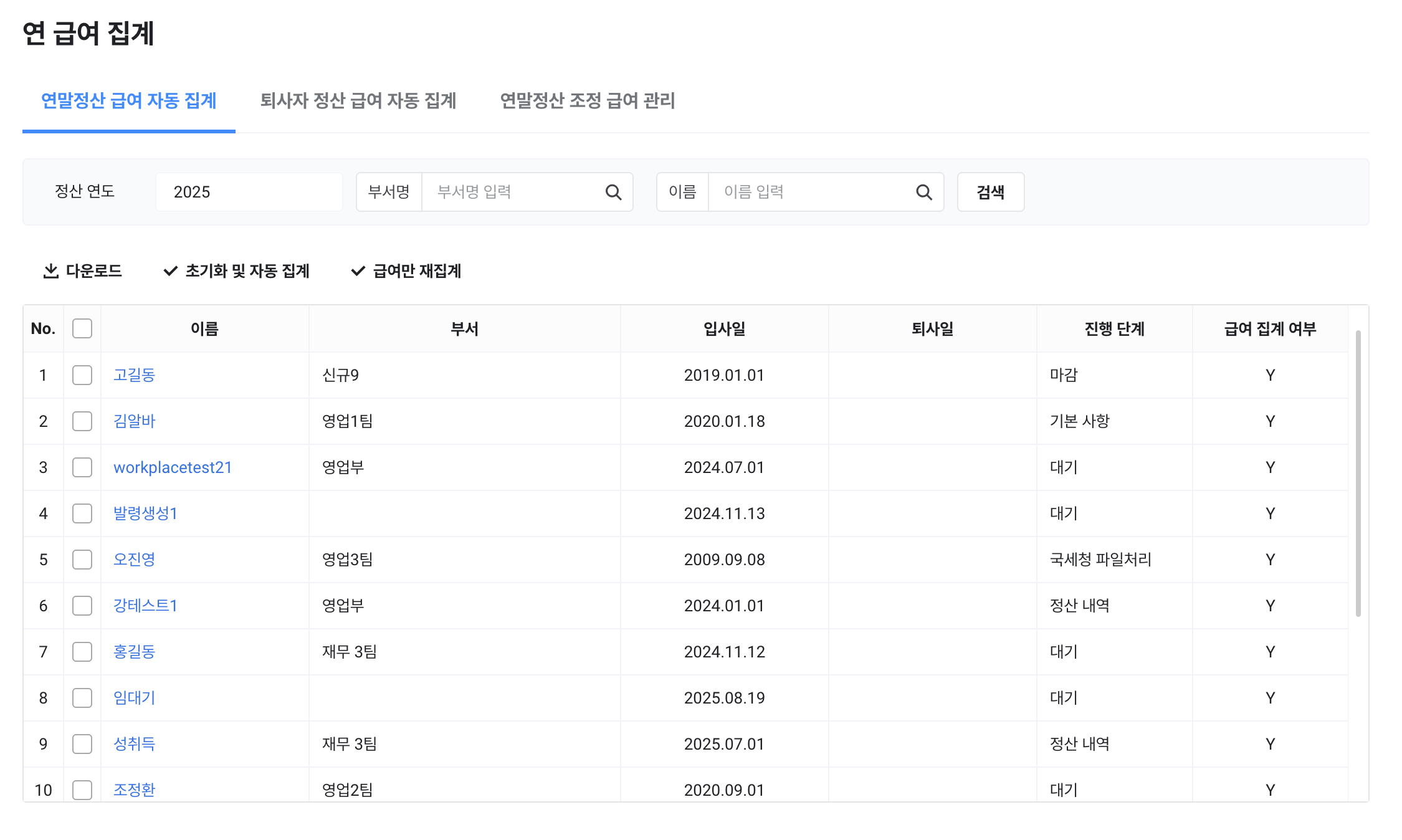The width and height of the screenshot is (1402, 840).
Task: Click the table's vertical scrollbar
Action: coord(1358,474)
